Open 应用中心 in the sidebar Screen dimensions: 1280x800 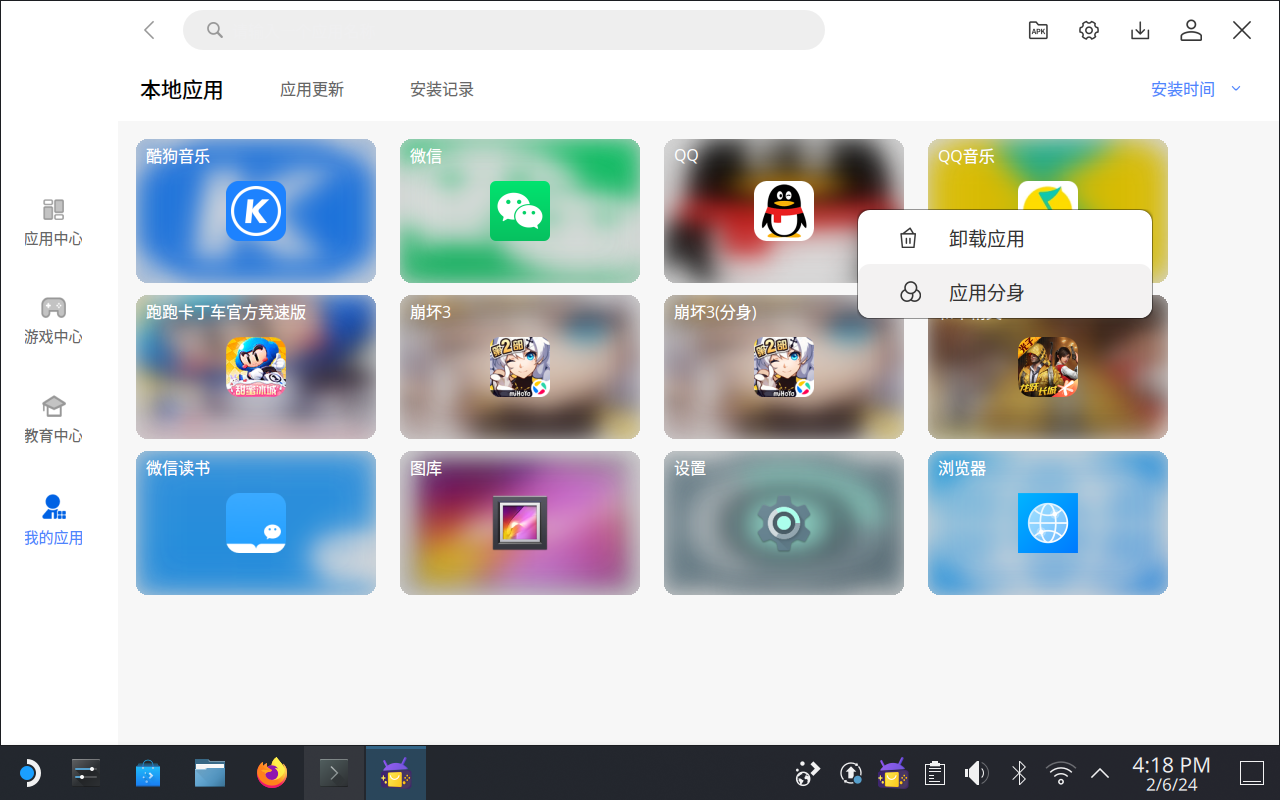pos(54,222)
